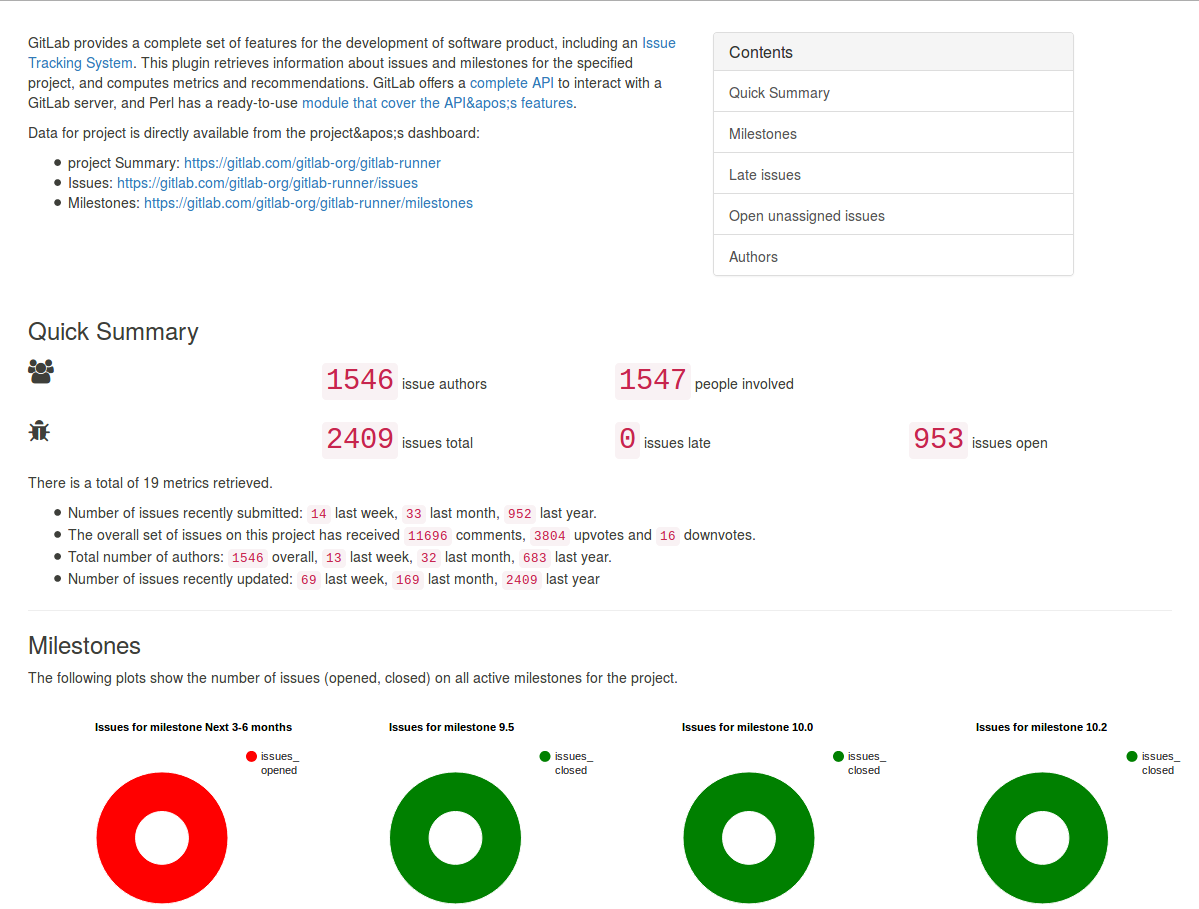Open the Authors contents entry
Viewport: 1199px width, 909px height.
(x=753, y=256)
